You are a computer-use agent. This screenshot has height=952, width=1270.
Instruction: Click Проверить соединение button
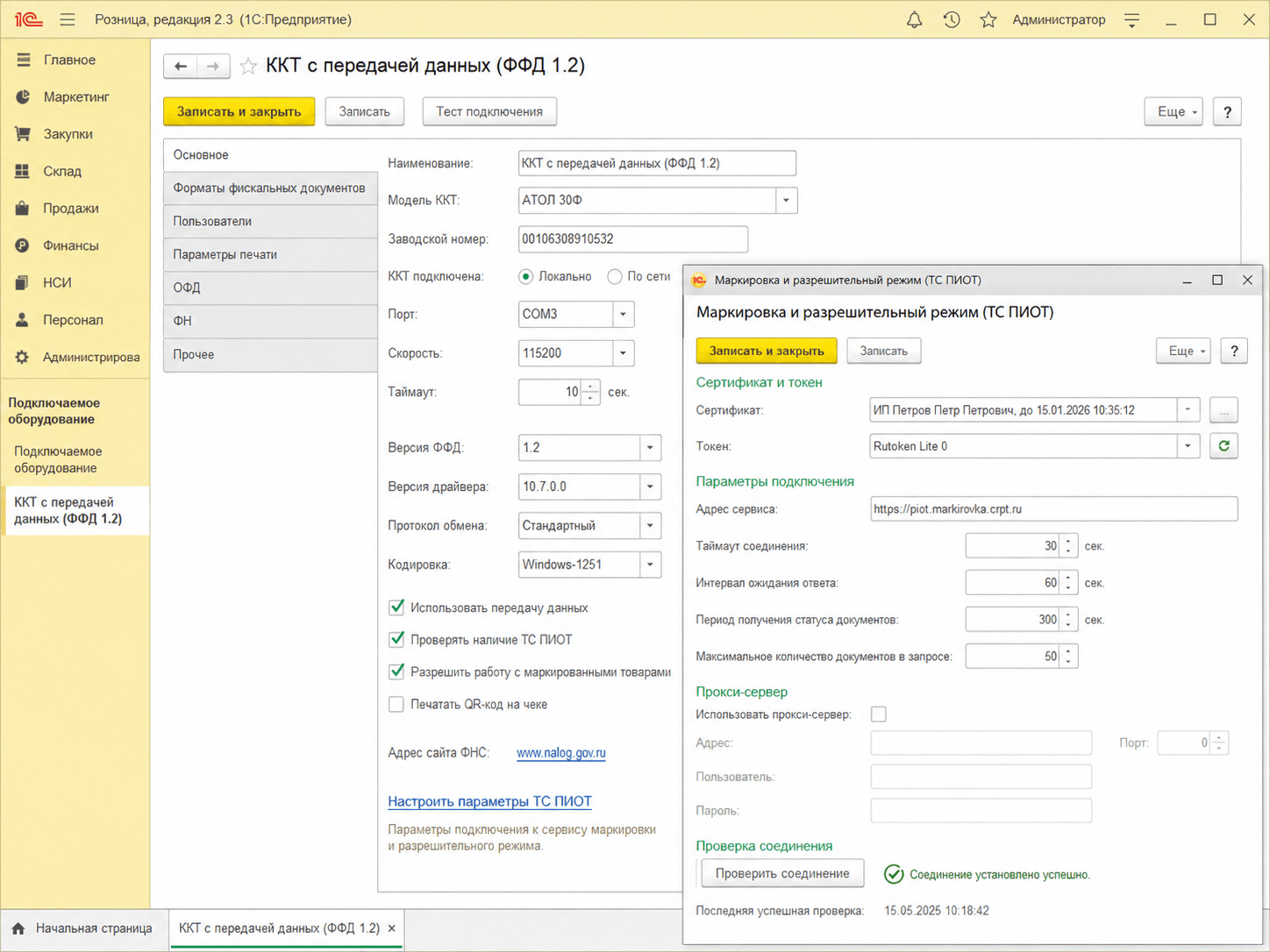[782, 874]
